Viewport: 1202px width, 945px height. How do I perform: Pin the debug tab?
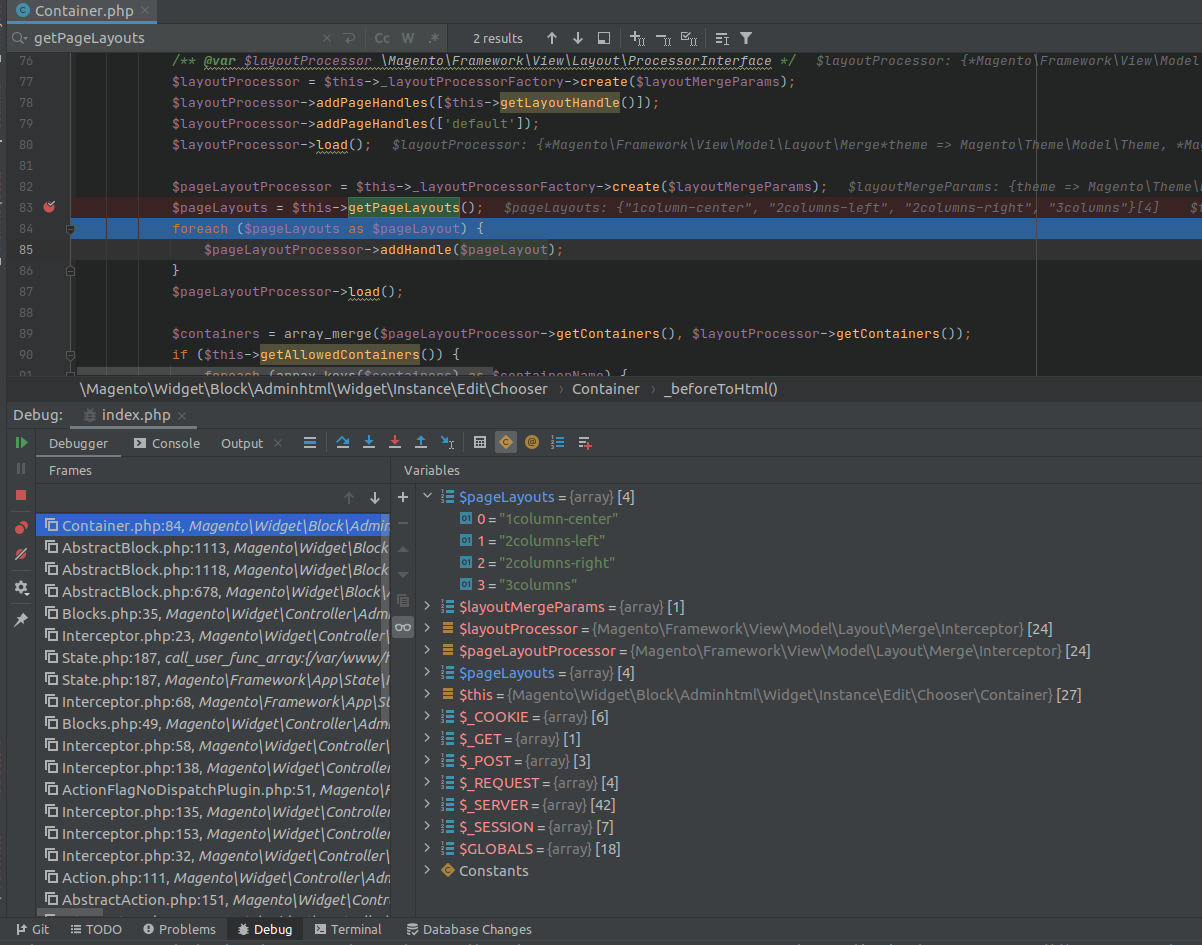pos(21,620)
